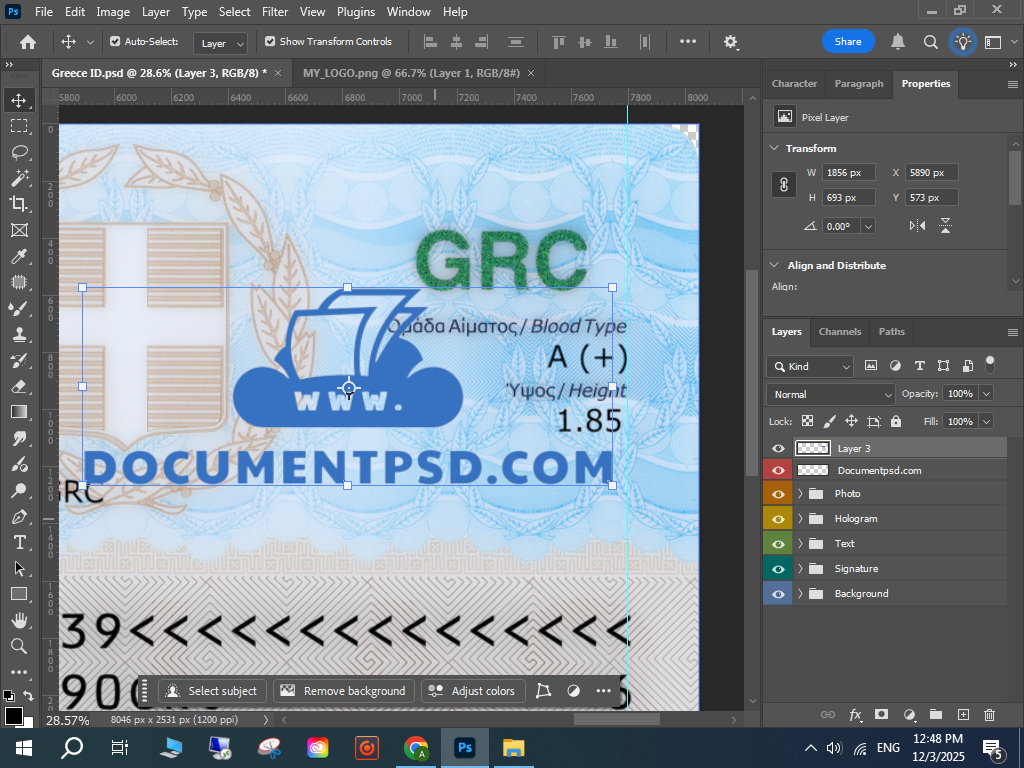Image resolution: width=1024 pixels, height=768 pixels.
Task: Choose the Horizontal Type tool
Action: point(19,542)
